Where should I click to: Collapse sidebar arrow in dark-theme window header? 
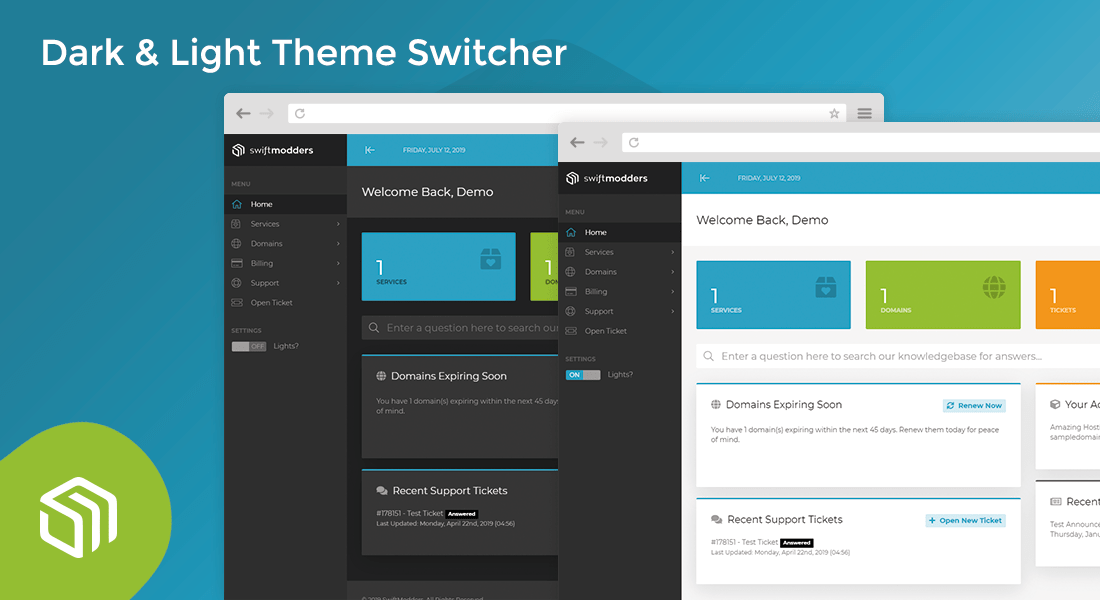(x=370, y=150)
